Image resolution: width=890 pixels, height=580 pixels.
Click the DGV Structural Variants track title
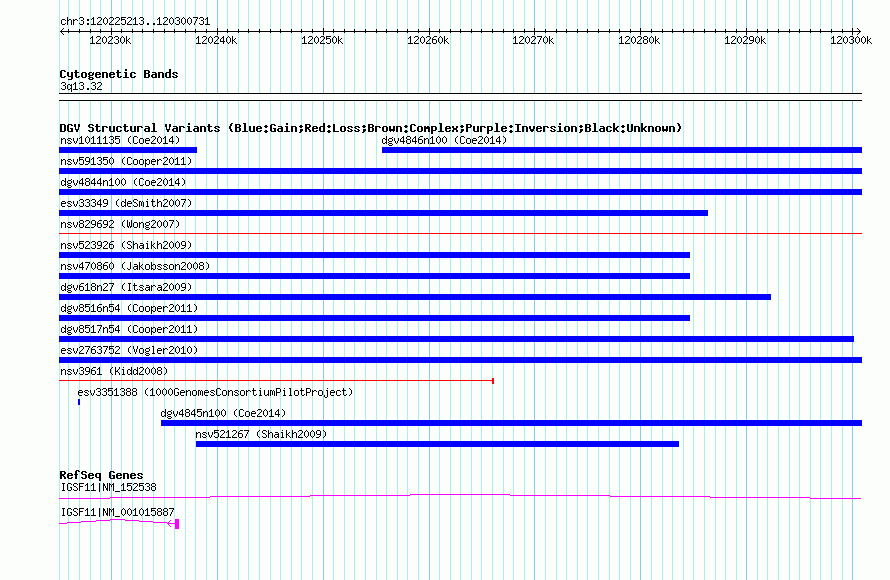point(371,128)
